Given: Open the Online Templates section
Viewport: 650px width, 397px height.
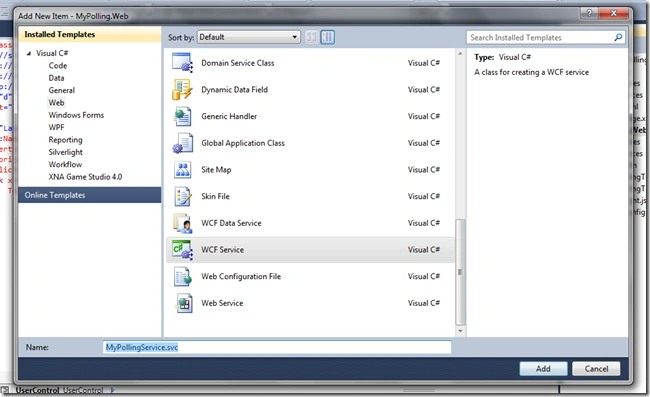Looking at the screenshot, I should 90,195.
